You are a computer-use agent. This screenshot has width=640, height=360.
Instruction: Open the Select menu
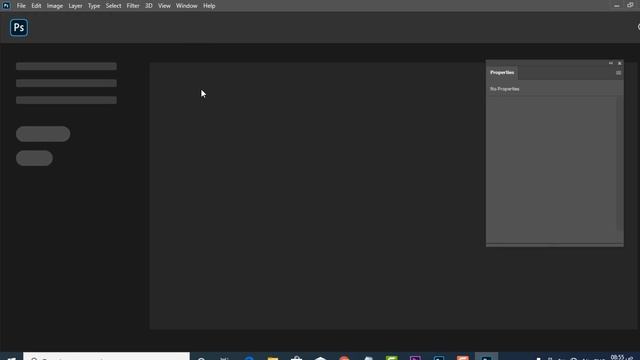pos(113,6)
